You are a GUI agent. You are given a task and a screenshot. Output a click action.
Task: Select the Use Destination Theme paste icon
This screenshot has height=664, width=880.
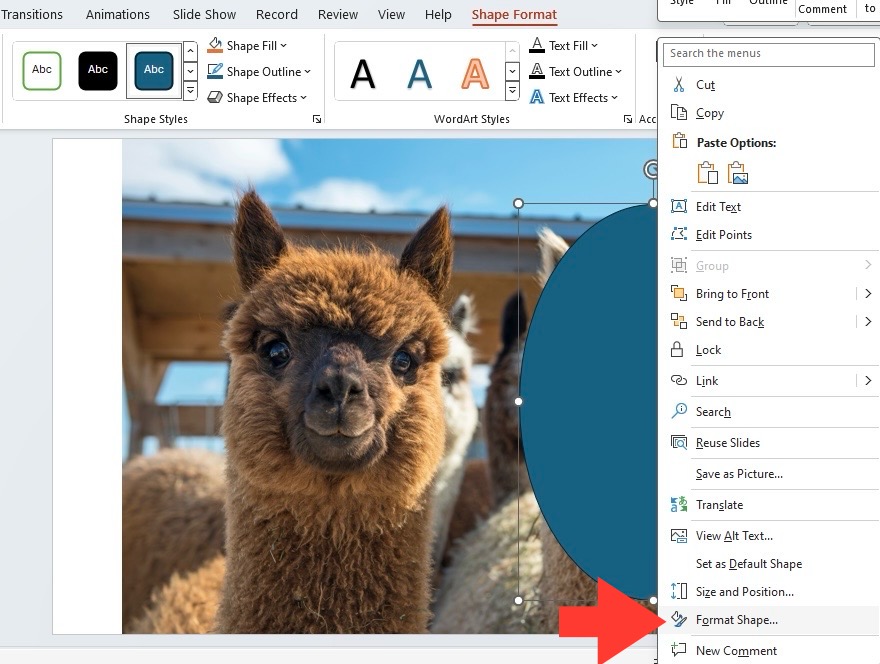click(x=707, y=173)
